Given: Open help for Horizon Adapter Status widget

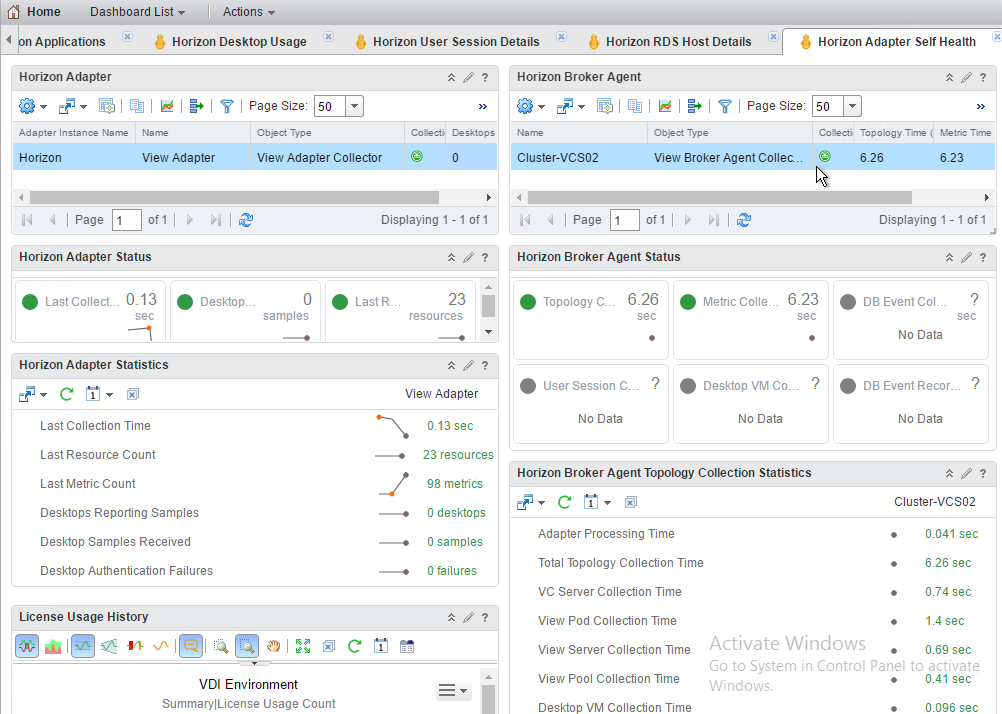Looking at the screenshot, I should pos(485,258).
